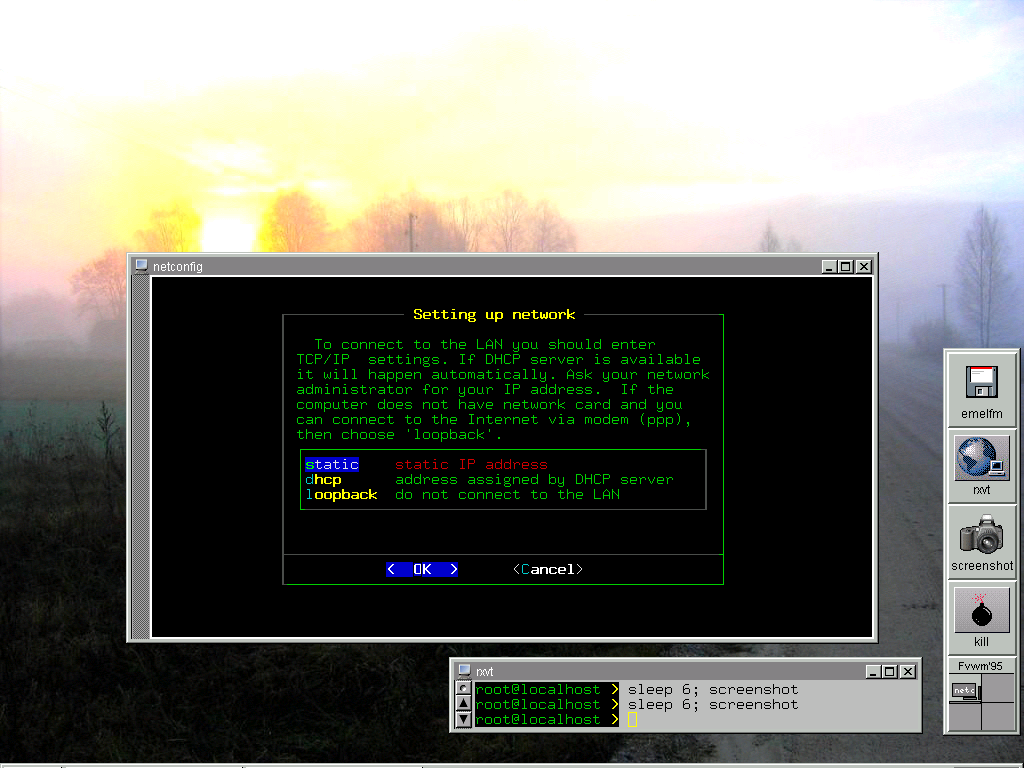
Task: Click the 'address assigned by DHCP server' description
Action: pos(534,479)
